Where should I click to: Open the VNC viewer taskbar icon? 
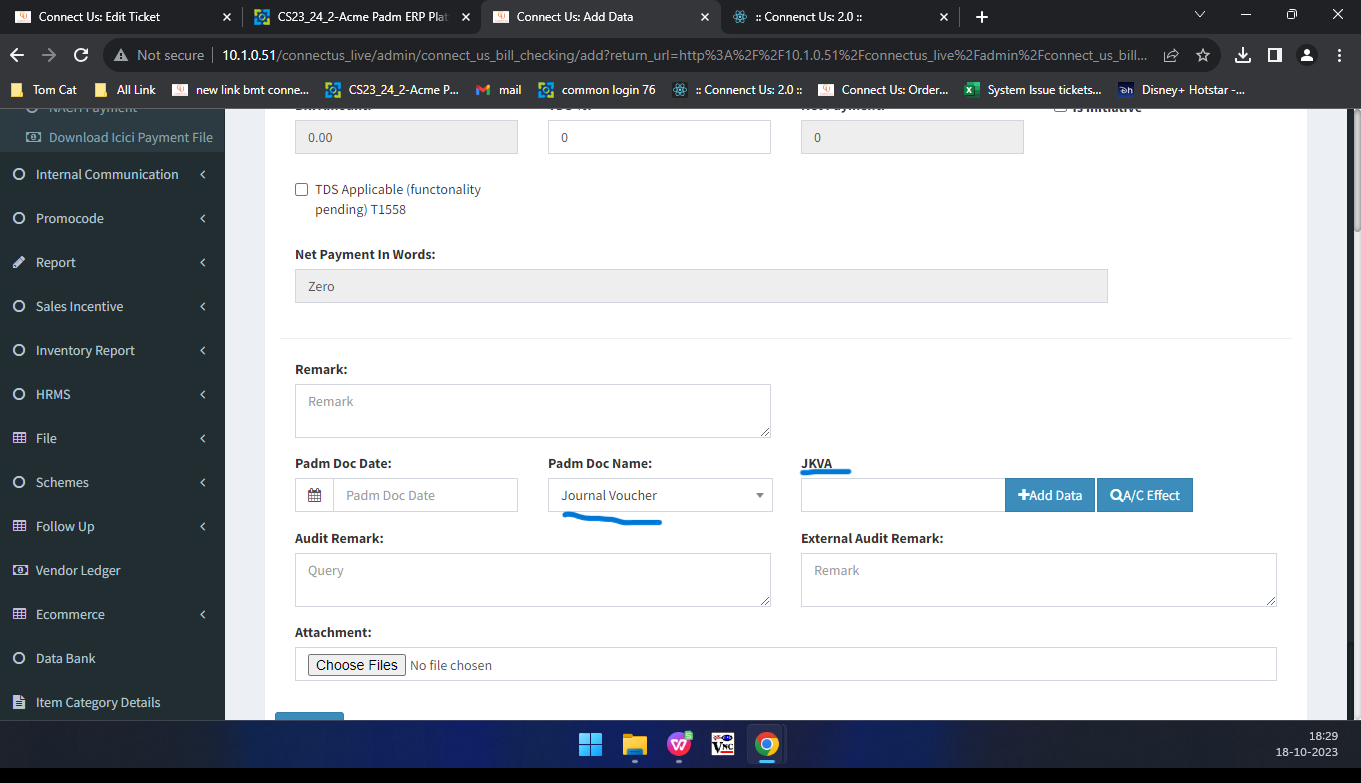pos(723,744)
